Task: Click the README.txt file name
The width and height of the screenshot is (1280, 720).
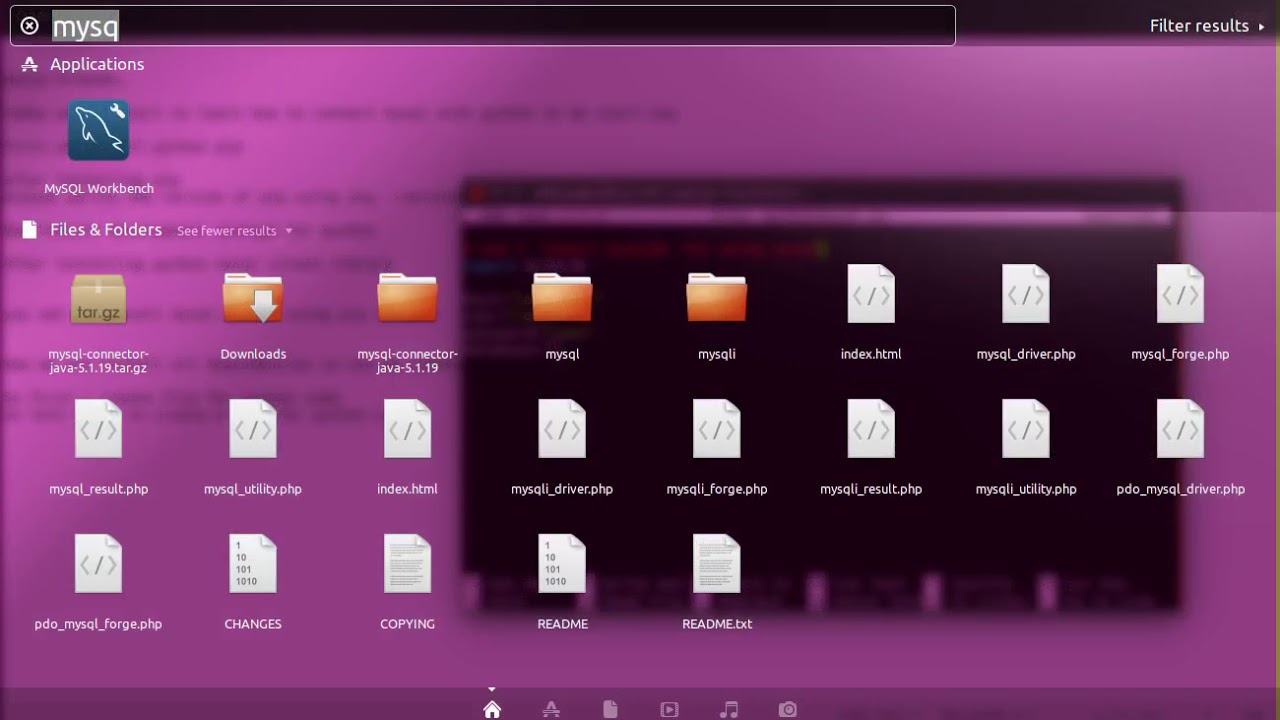Action: coord(717,624)
